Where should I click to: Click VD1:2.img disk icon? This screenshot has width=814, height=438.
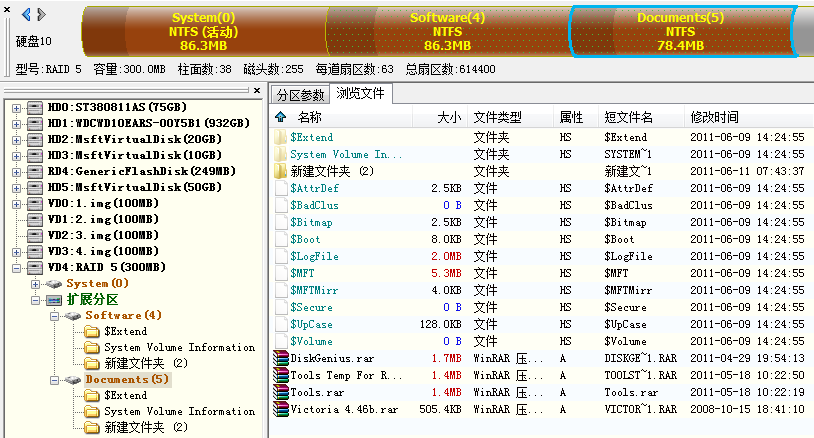coord(35,220)
